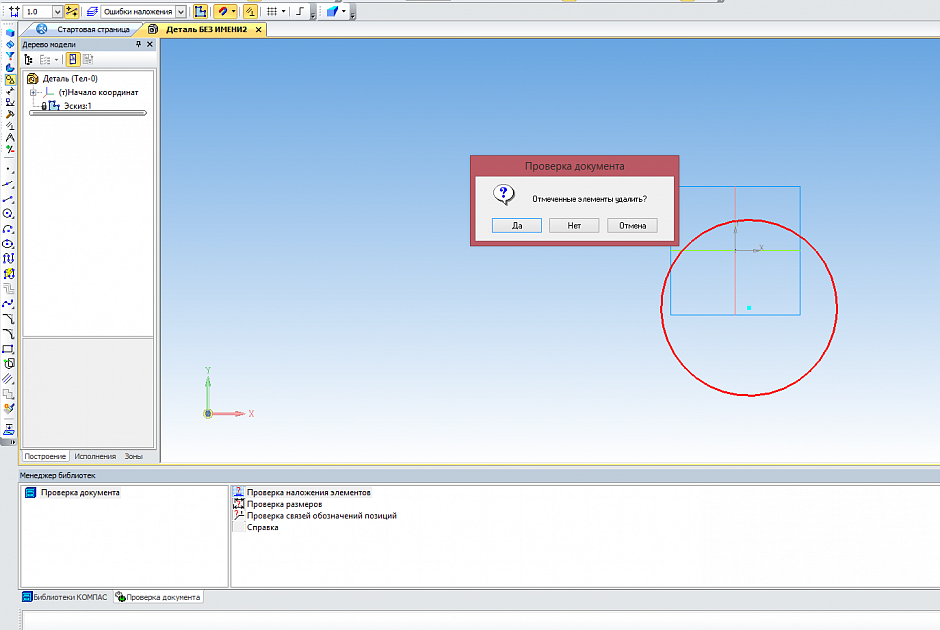This screenshot has height=630, width=940.
Task: Run Проверка связей обозначений позиций
Action: [322, 516]
